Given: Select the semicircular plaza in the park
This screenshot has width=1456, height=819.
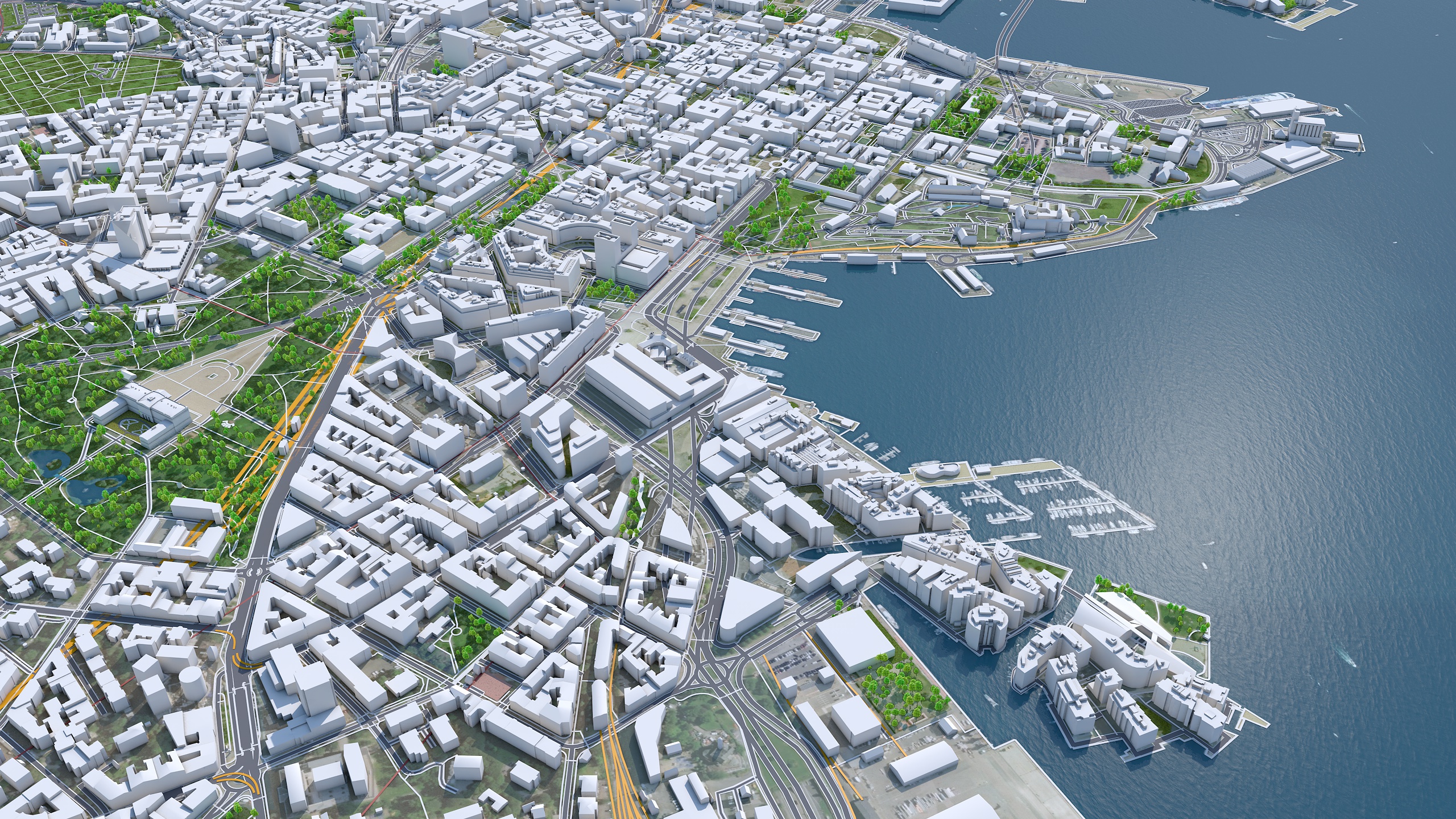Looking at the screenshot, I should point(214,374).
